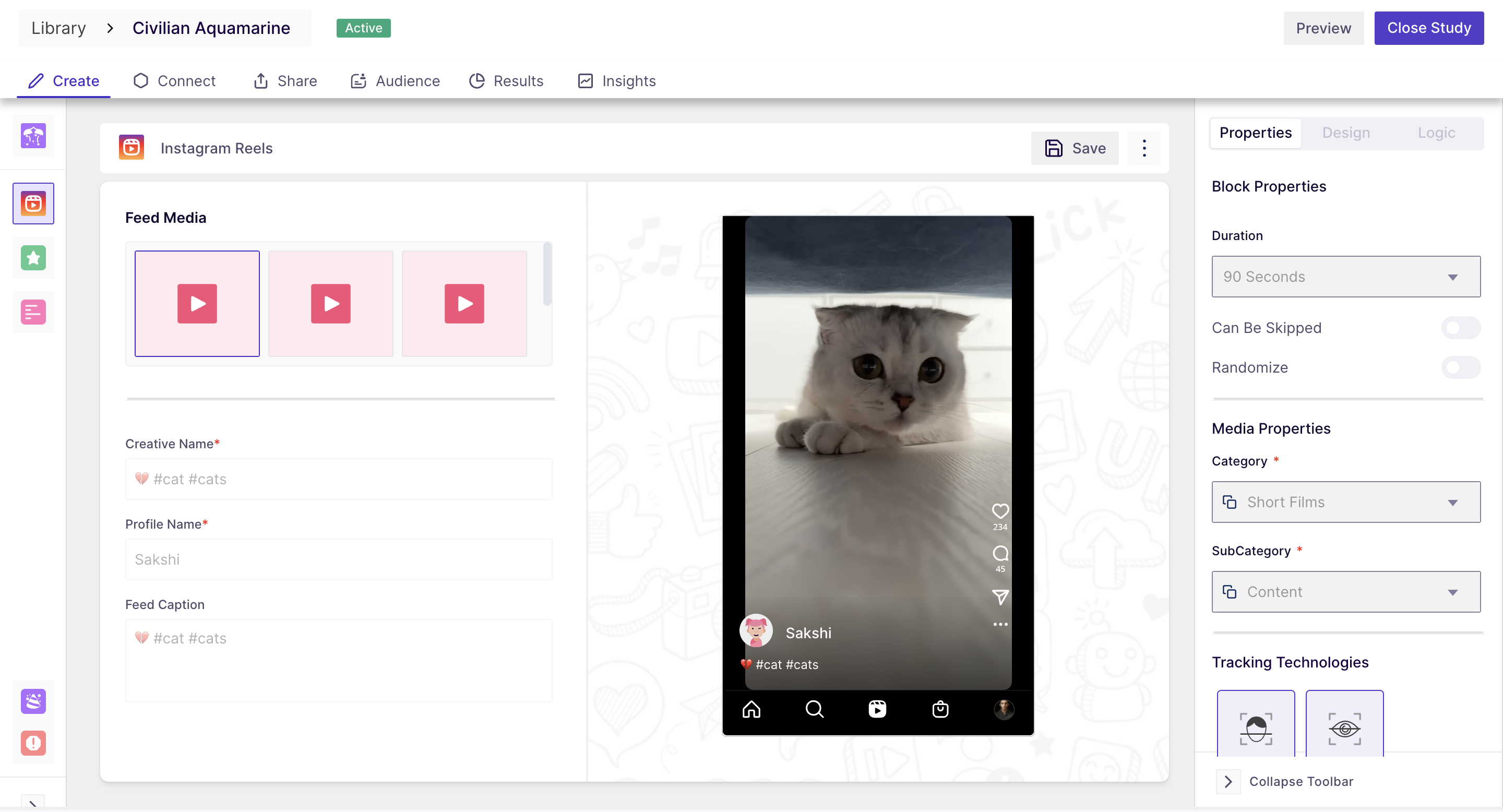Click the Civilian Aquamarine study name

click(x=211, y=28)
